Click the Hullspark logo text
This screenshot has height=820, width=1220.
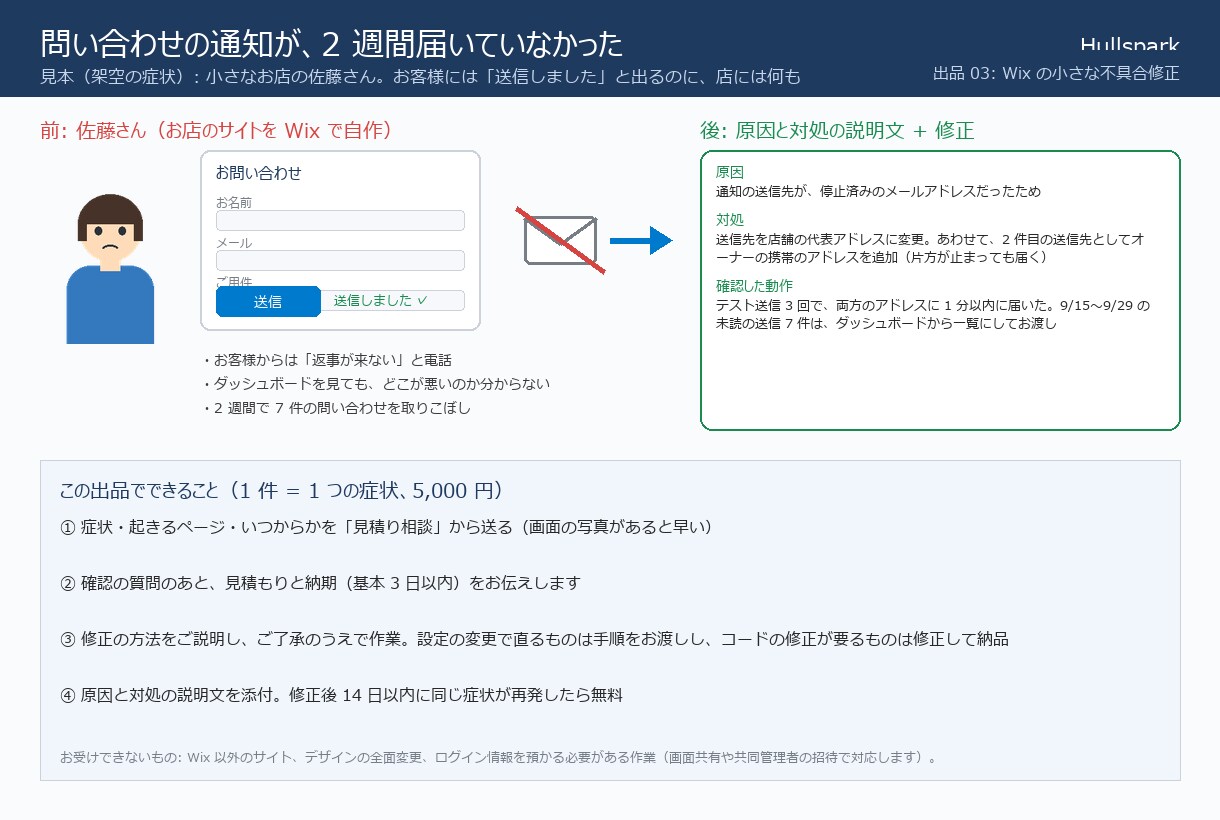(x=1130, y=44)
